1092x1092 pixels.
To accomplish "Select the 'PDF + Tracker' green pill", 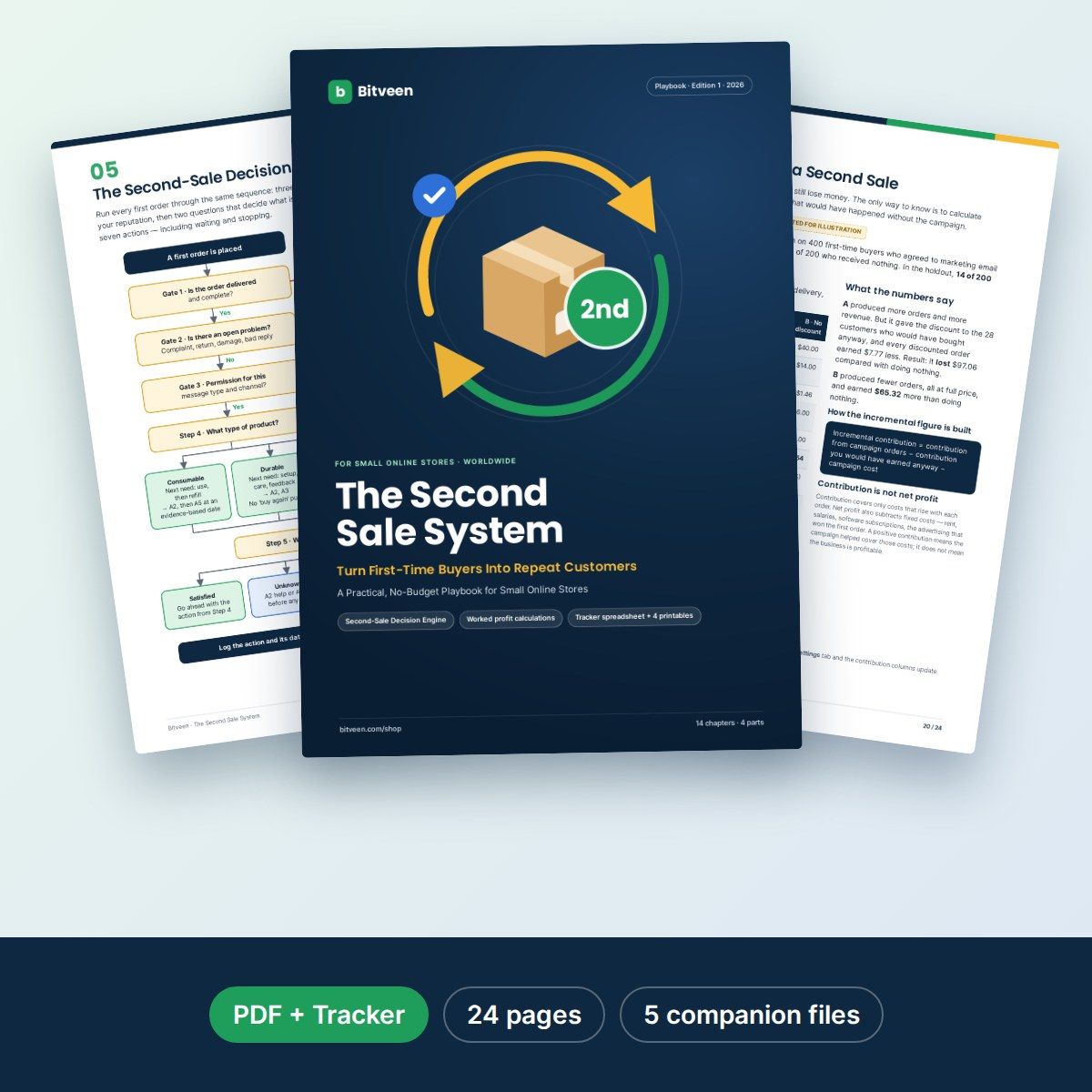I will point(318,1015).
